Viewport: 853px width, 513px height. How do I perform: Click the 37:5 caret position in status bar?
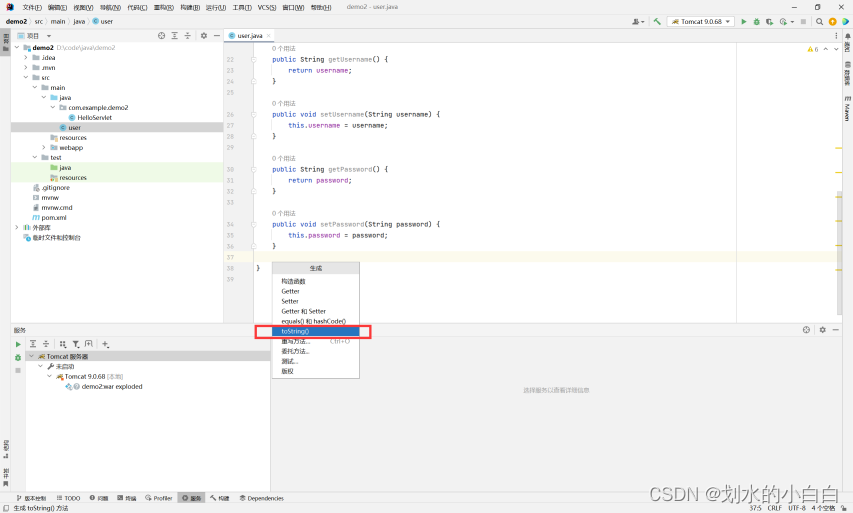[755, 508]
